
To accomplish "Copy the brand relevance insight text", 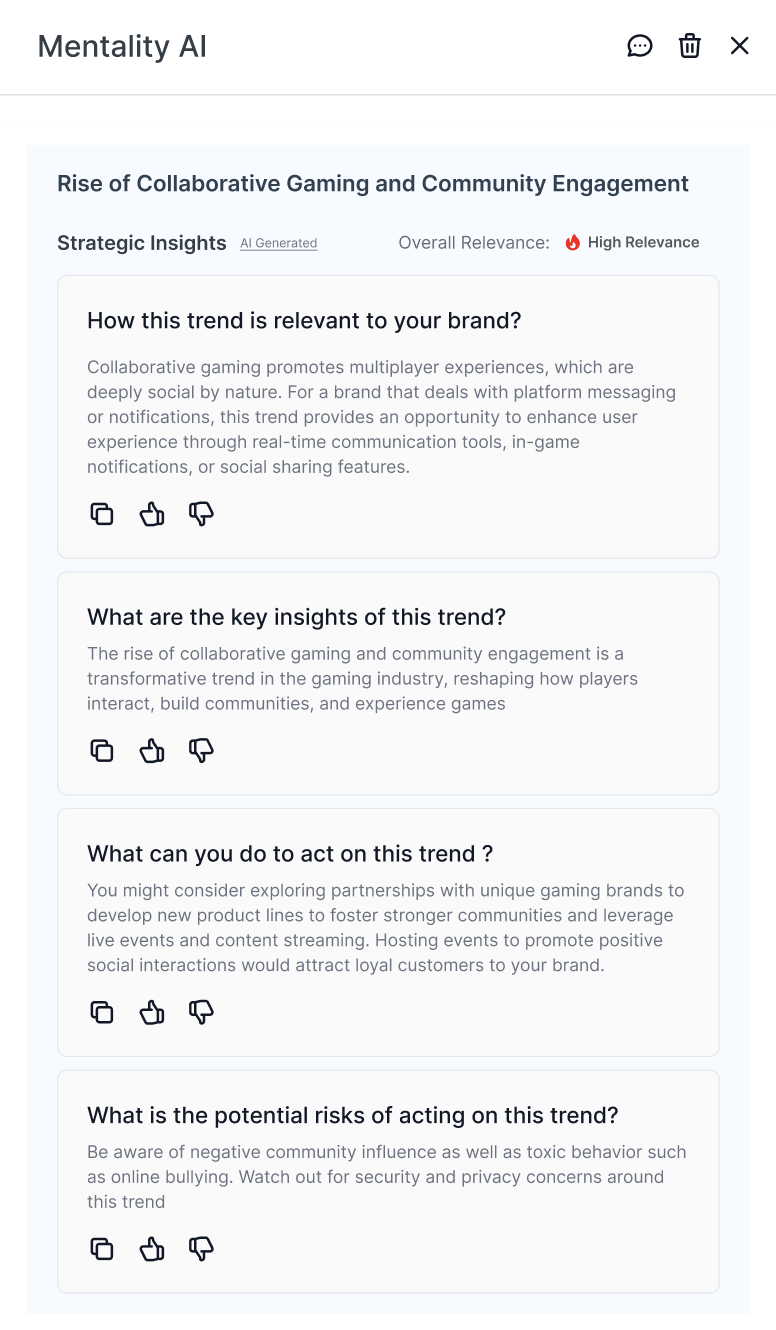I will point(102,514).
